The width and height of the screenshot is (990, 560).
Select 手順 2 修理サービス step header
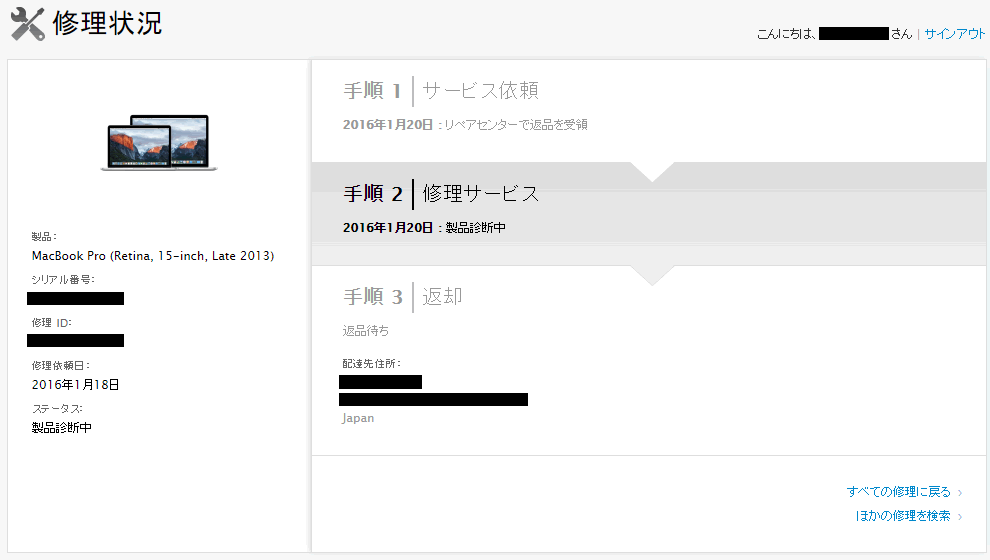(x=441, y=194)
